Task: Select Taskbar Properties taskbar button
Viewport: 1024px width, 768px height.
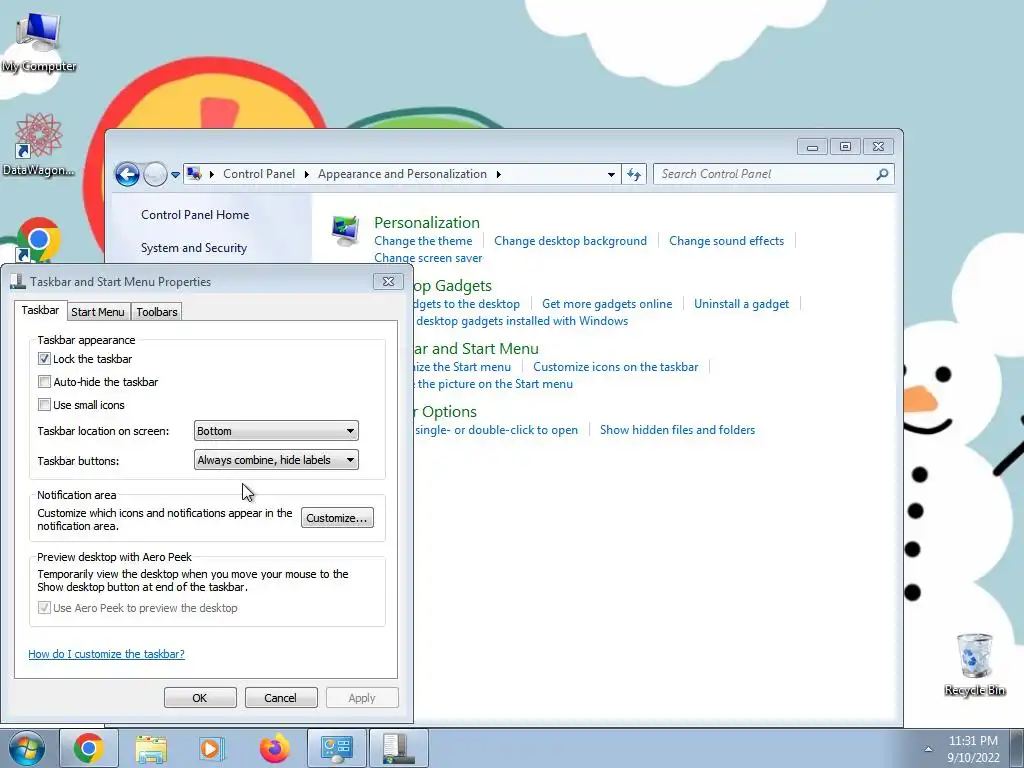Action: (399, 748)
